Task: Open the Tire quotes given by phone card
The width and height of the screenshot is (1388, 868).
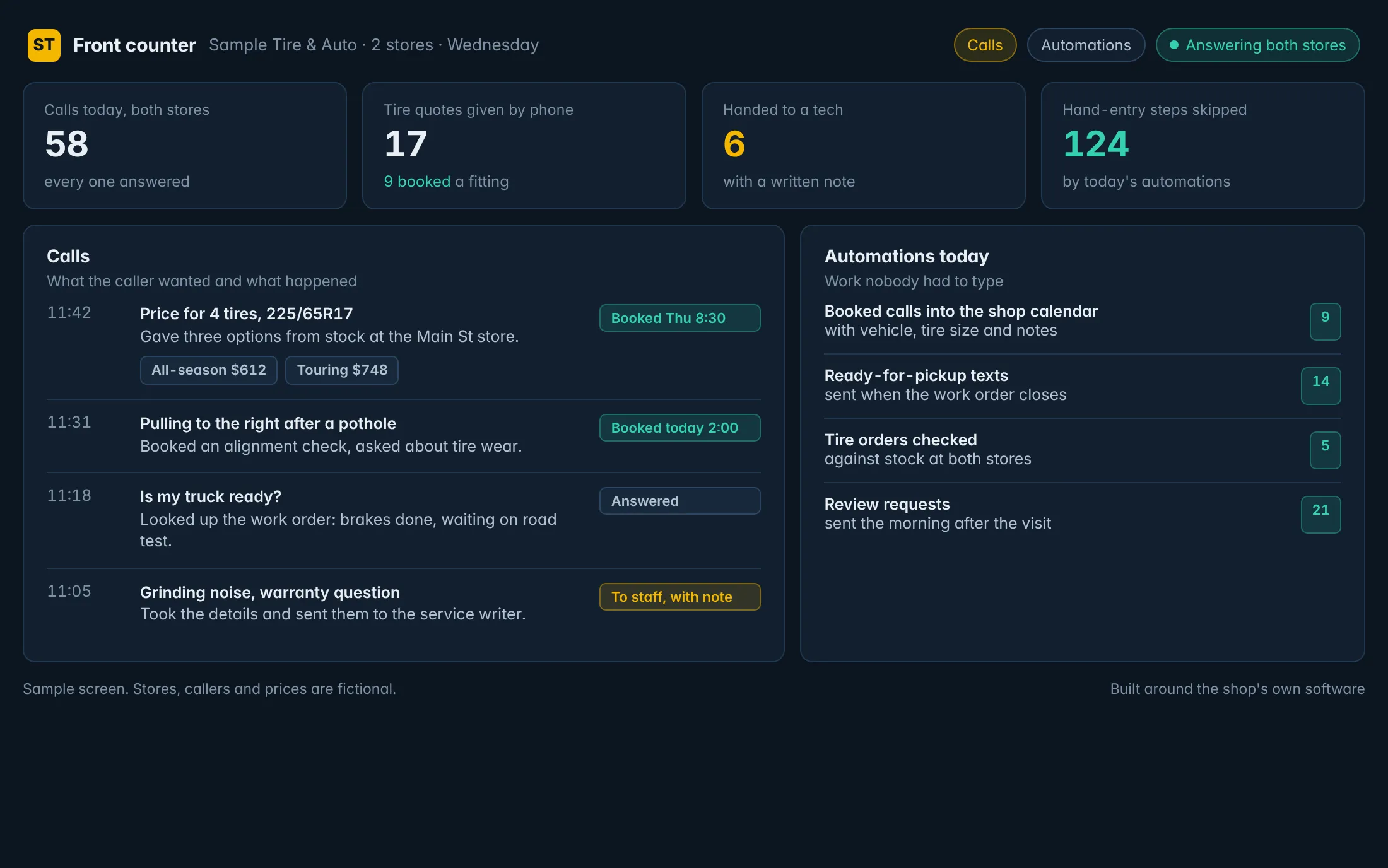Action: click(524, 146)
